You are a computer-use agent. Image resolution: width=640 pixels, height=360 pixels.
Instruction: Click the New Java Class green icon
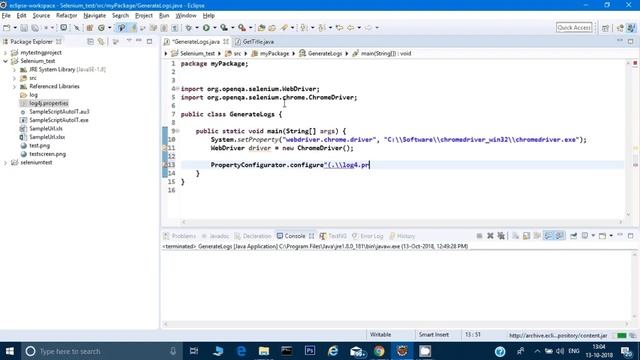pyautogui.click(x=101, y=28)
